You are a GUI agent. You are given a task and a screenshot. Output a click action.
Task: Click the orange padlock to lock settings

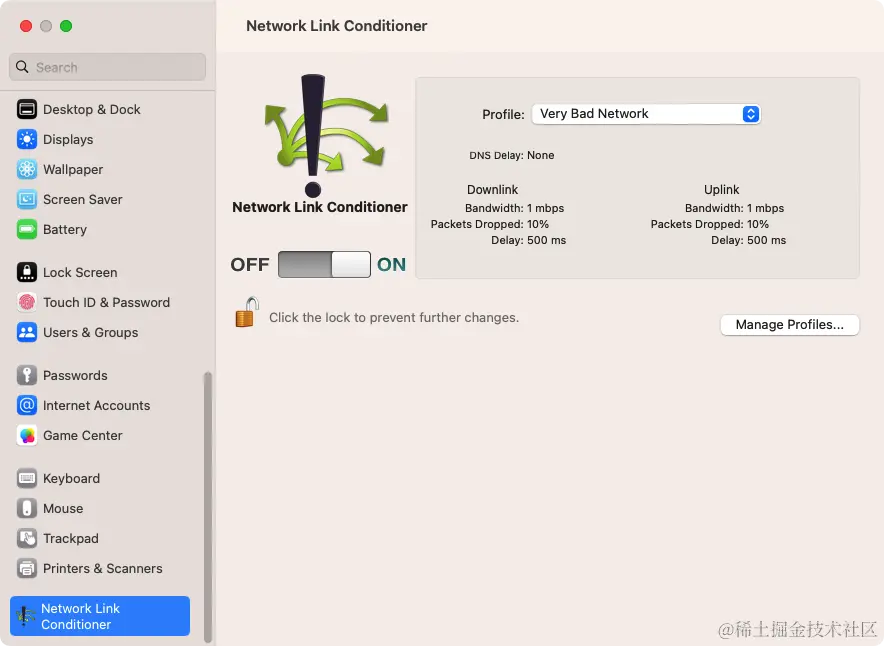(246, 312)
